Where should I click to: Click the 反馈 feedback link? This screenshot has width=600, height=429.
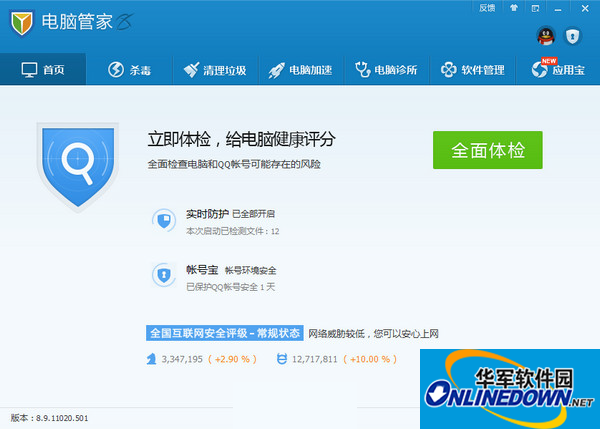(487, 8)
